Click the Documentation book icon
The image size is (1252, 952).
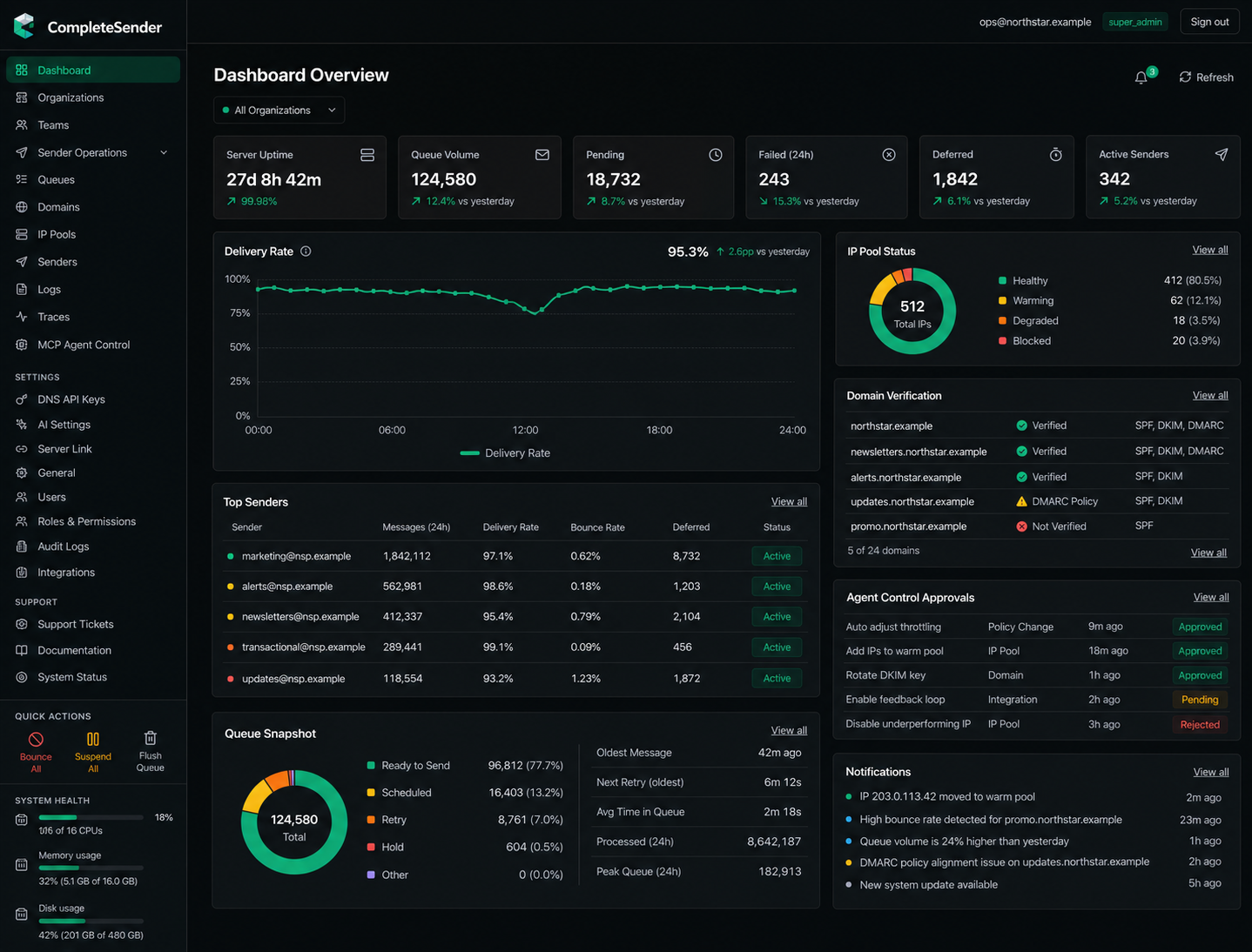coord(22,650)
